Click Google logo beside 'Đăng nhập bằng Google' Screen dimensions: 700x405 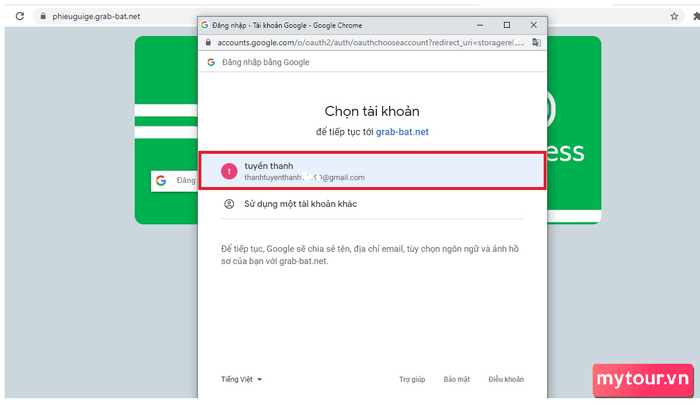211,62
